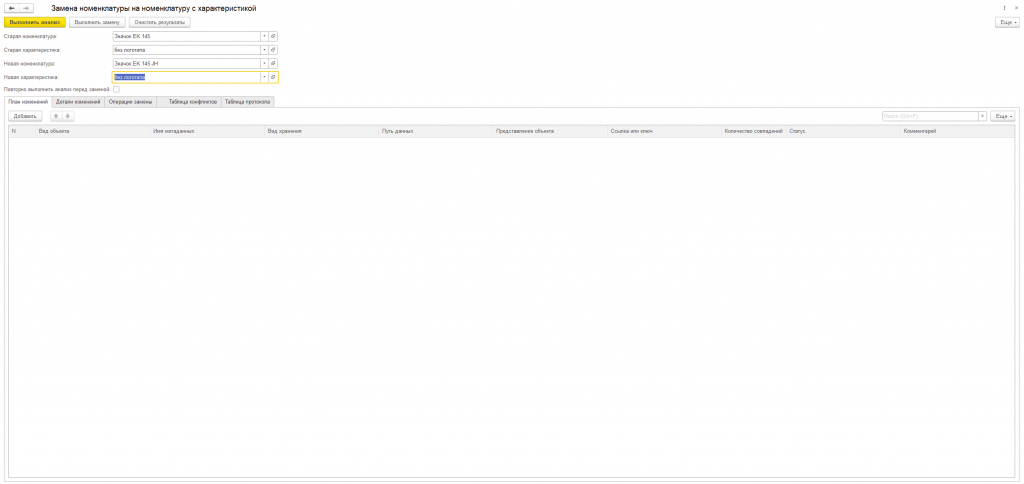Image resolution: width=1024 pixels, height=484 pixels.
Task: Expand the Старая характеристика dropdown arrow
Action: [264, 50]
